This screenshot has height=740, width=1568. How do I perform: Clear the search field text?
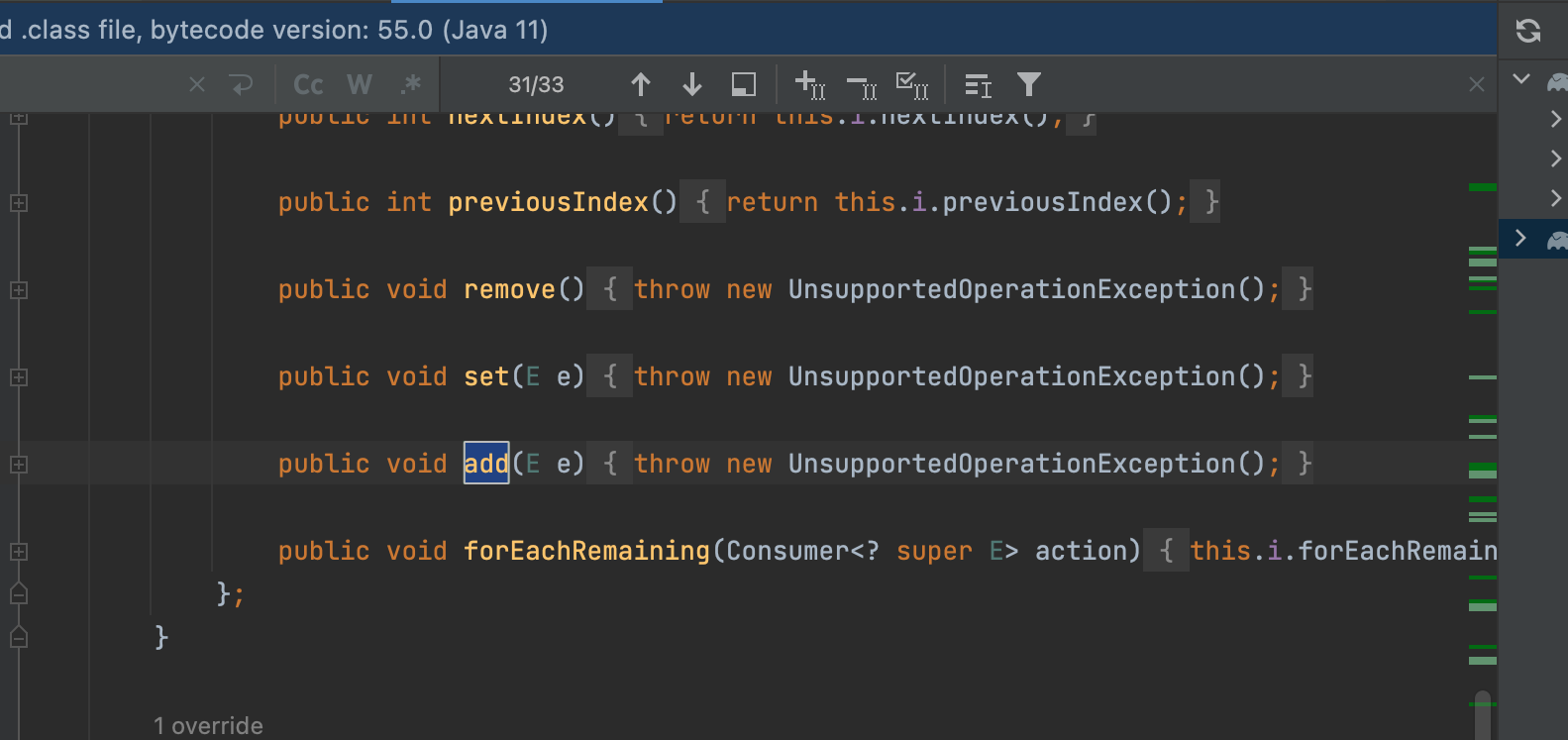197,85
